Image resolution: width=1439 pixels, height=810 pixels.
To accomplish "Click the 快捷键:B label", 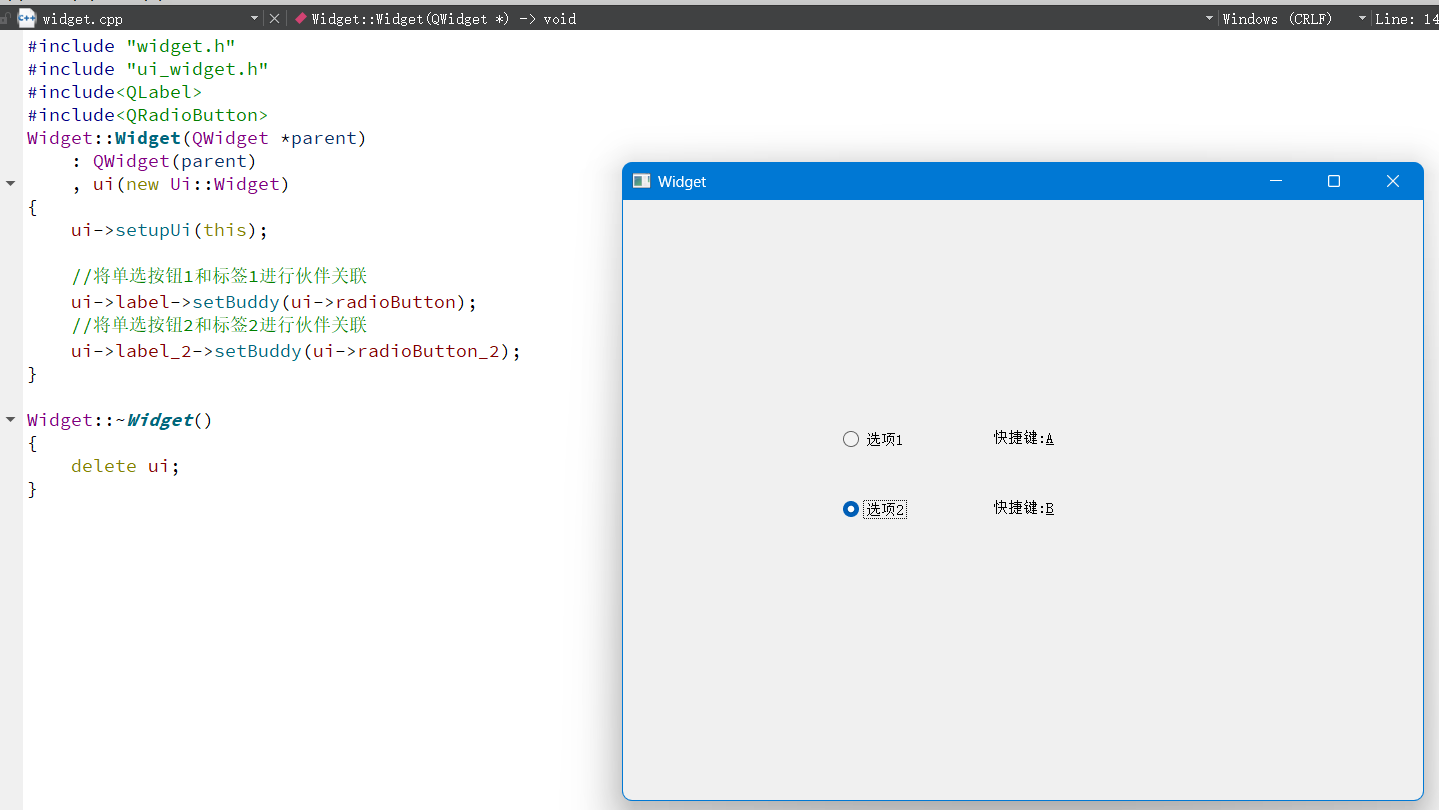I will (x=1023, y=508).
